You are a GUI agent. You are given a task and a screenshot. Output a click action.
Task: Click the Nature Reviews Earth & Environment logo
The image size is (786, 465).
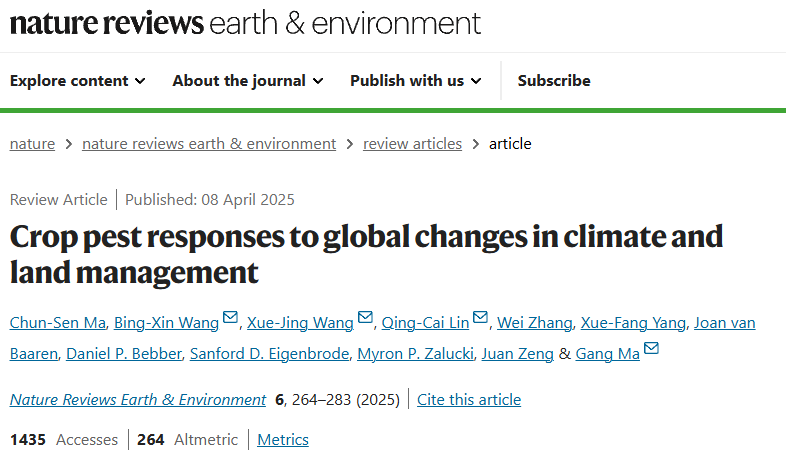245,23
